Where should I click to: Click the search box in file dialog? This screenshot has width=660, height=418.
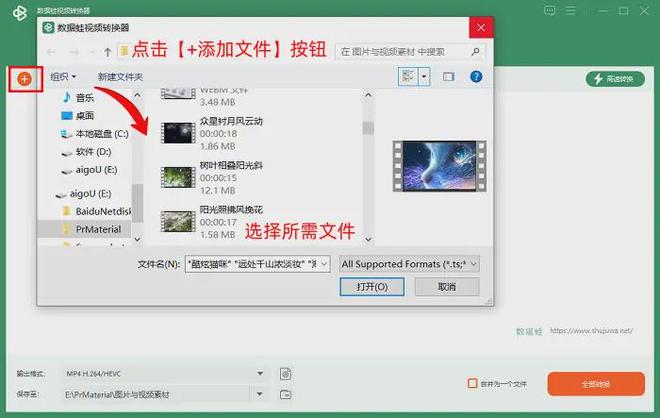pos(410,51)
